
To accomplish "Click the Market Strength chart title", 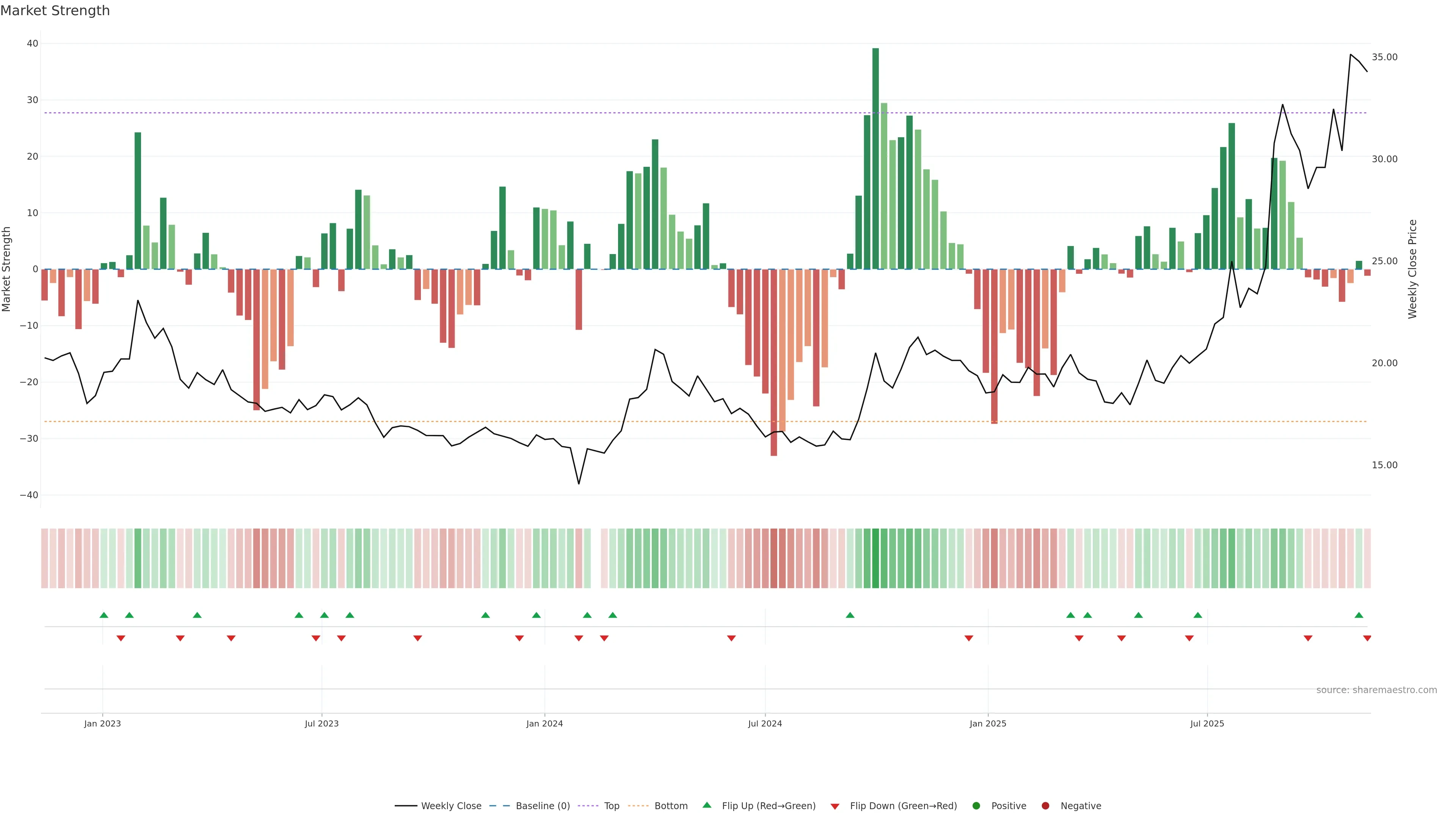I will [x=55, y=11].
